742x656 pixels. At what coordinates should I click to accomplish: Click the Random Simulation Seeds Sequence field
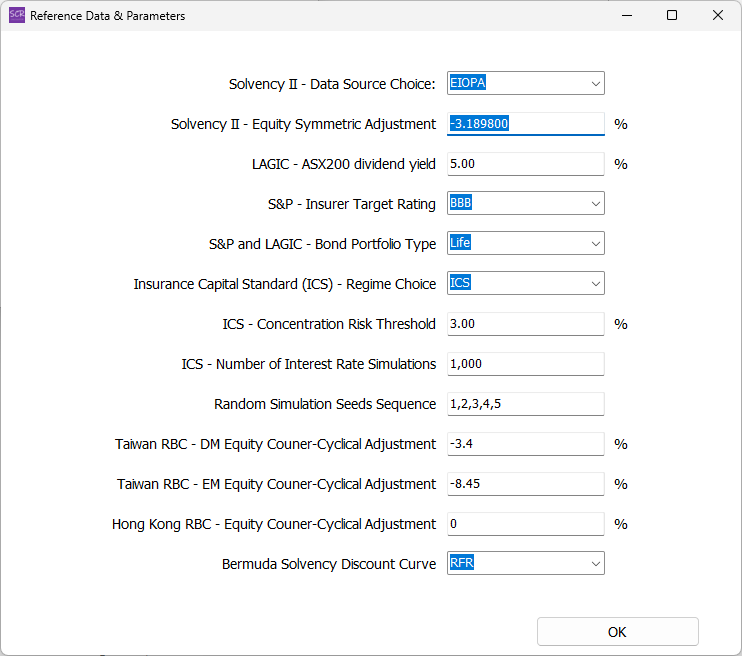[526, 404]
